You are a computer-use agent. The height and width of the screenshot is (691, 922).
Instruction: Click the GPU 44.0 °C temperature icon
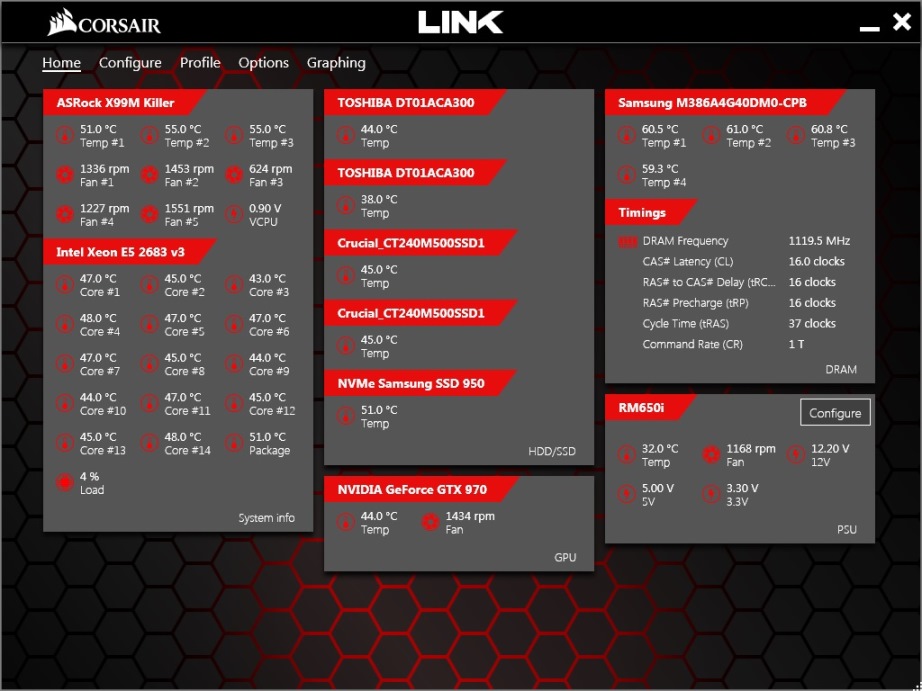[346, 522]
